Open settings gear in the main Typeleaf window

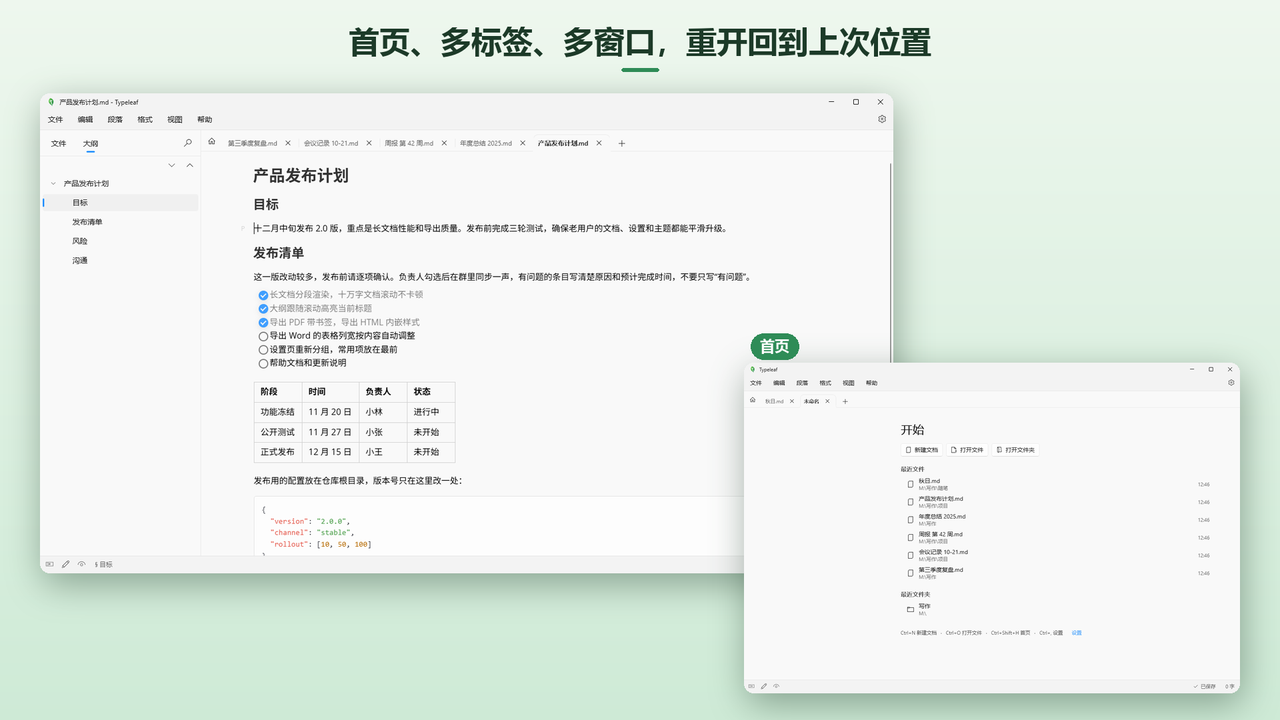tap(882, 119)
